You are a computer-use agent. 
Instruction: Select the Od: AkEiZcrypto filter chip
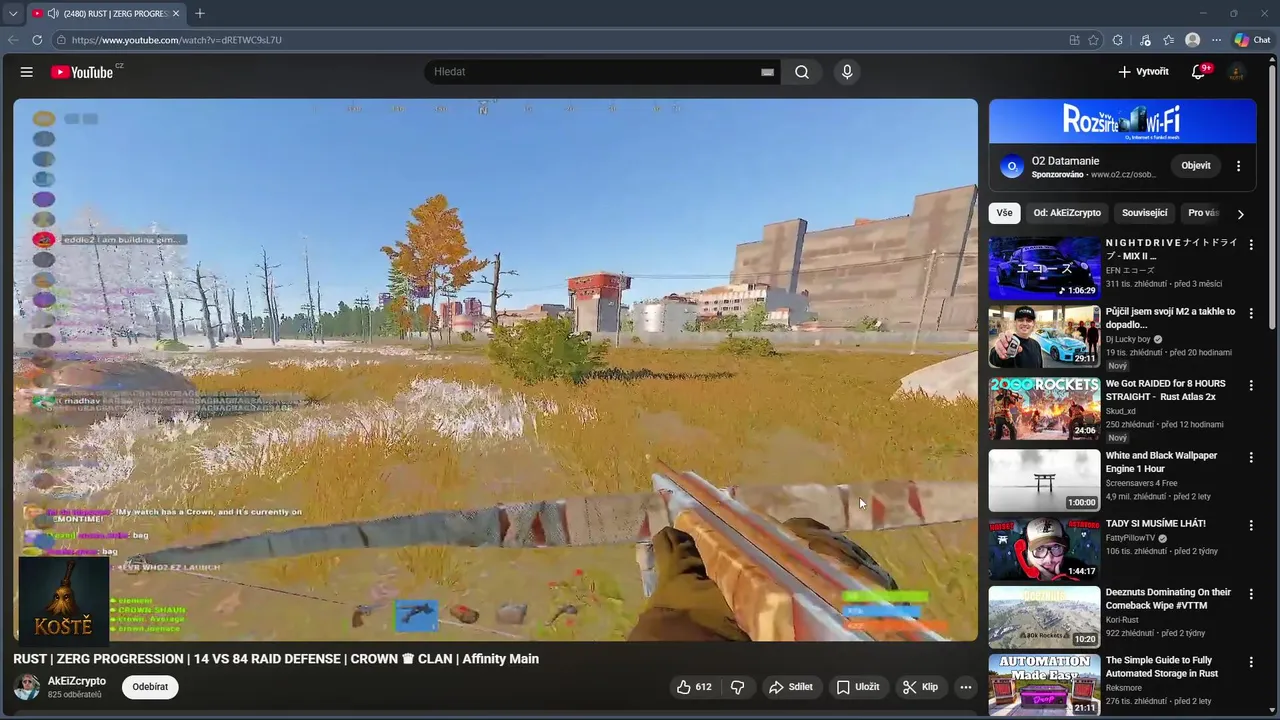pyautogui.click(x=1067, y=213)
